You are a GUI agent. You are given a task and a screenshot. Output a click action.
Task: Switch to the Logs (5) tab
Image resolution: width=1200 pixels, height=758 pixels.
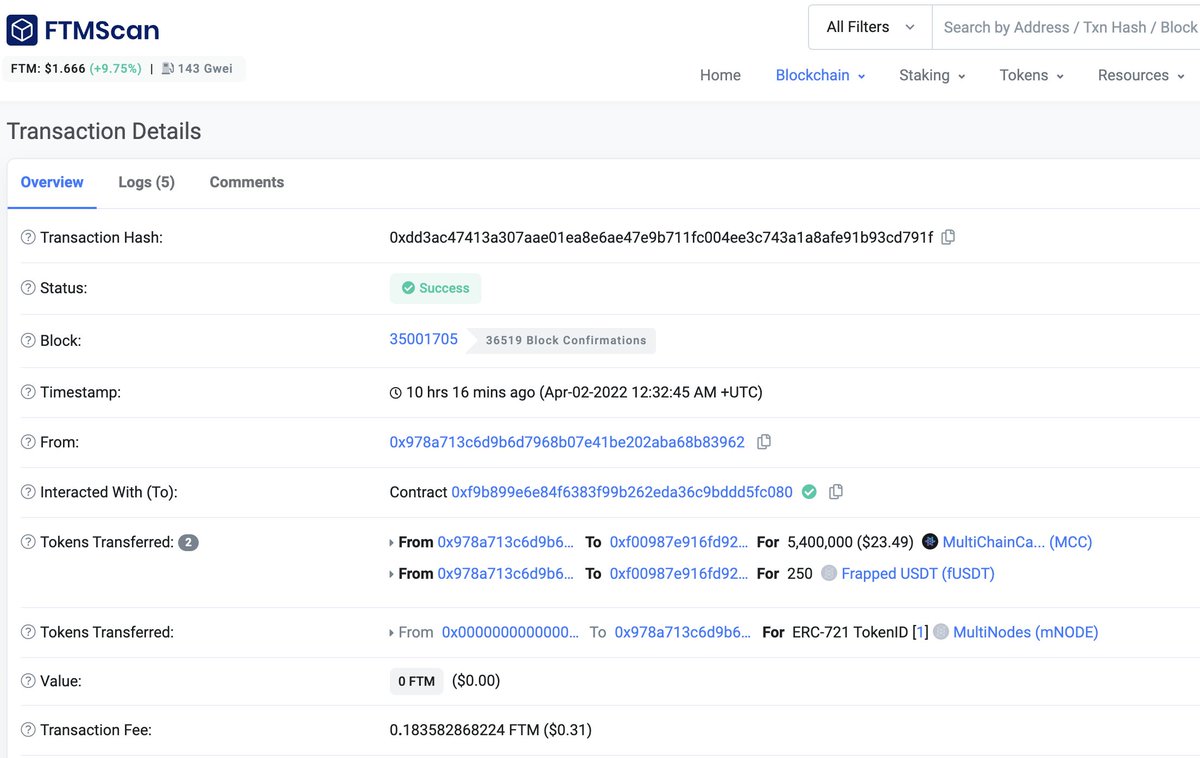[145, 182]
